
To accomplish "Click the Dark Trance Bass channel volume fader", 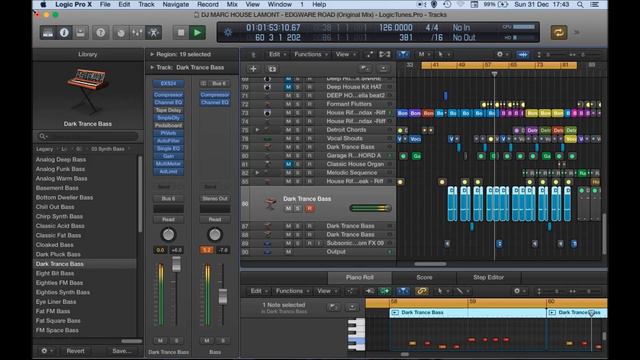I will point(176,264).
